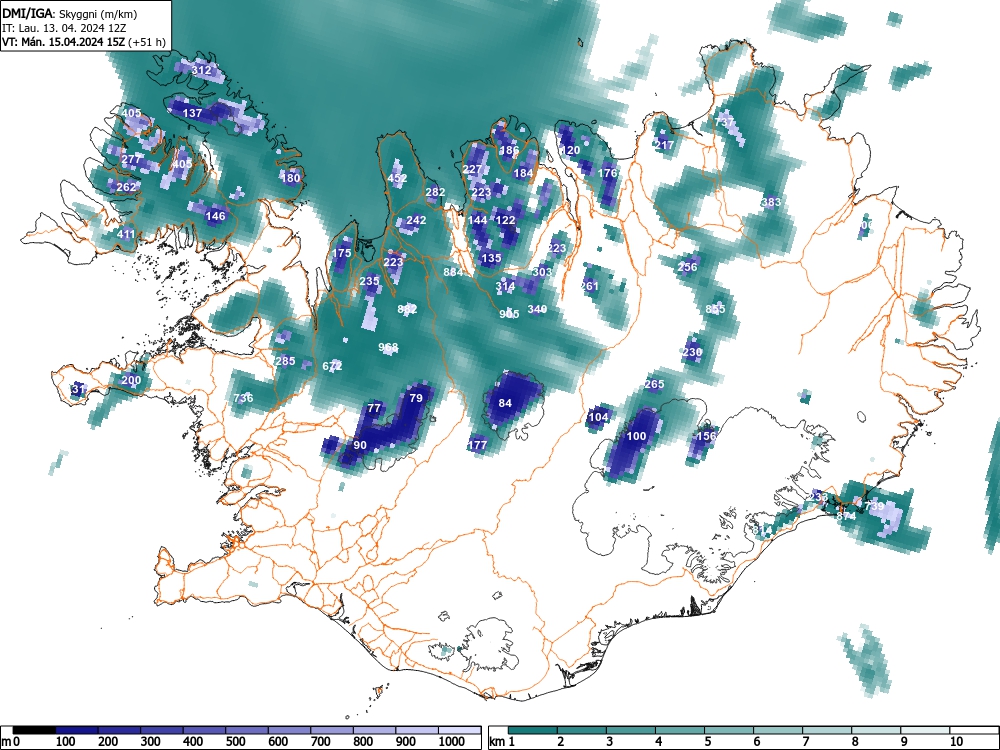The image size is (1000, 750).
Task: Click visibility value '262' on the map
Action: (x=126, y=187)
